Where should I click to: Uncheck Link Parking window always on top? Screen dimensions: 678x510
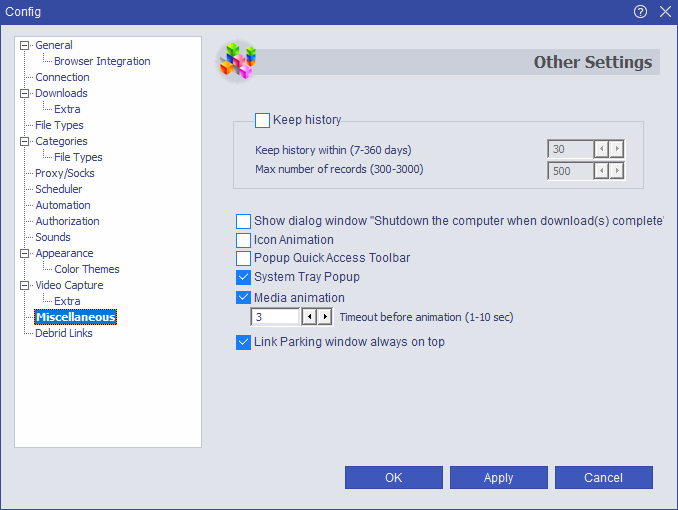coord(243,342)
